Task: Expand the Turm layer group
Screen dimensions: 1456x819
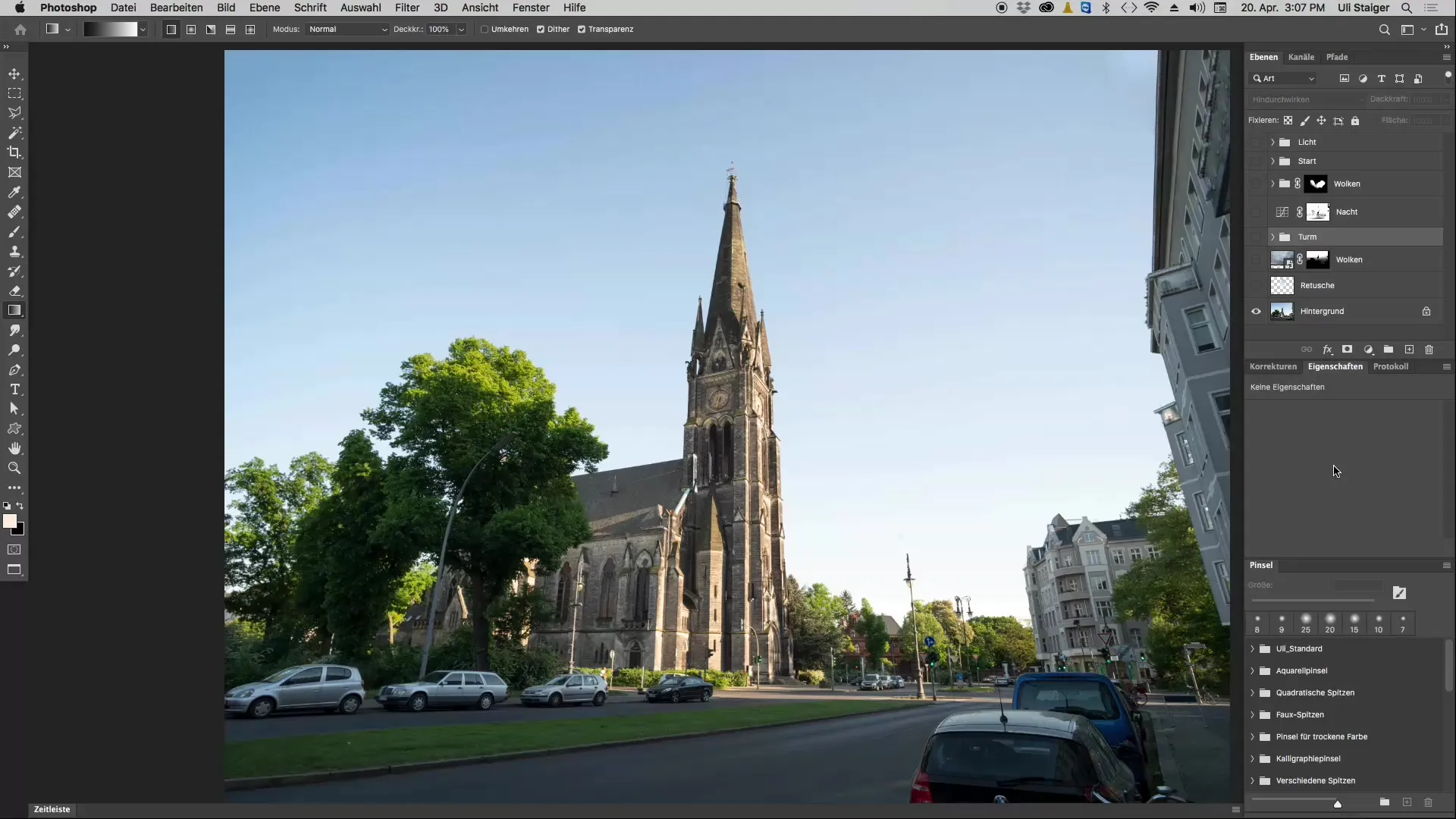Action: click(1272, 237)
